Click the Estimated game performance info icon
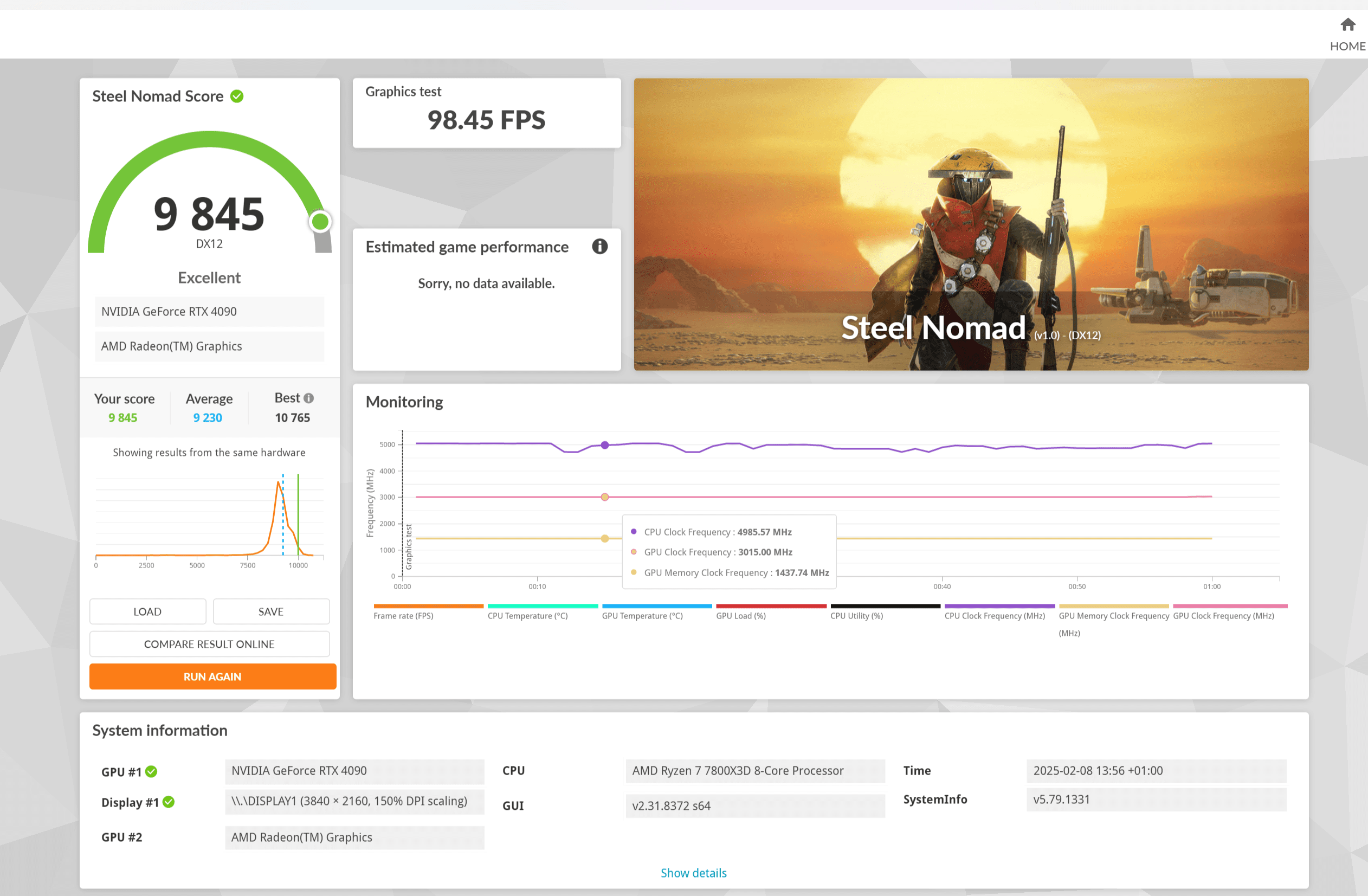This screenshot has height=896, width=1368. pyautogui.click(x=599, y=247)
